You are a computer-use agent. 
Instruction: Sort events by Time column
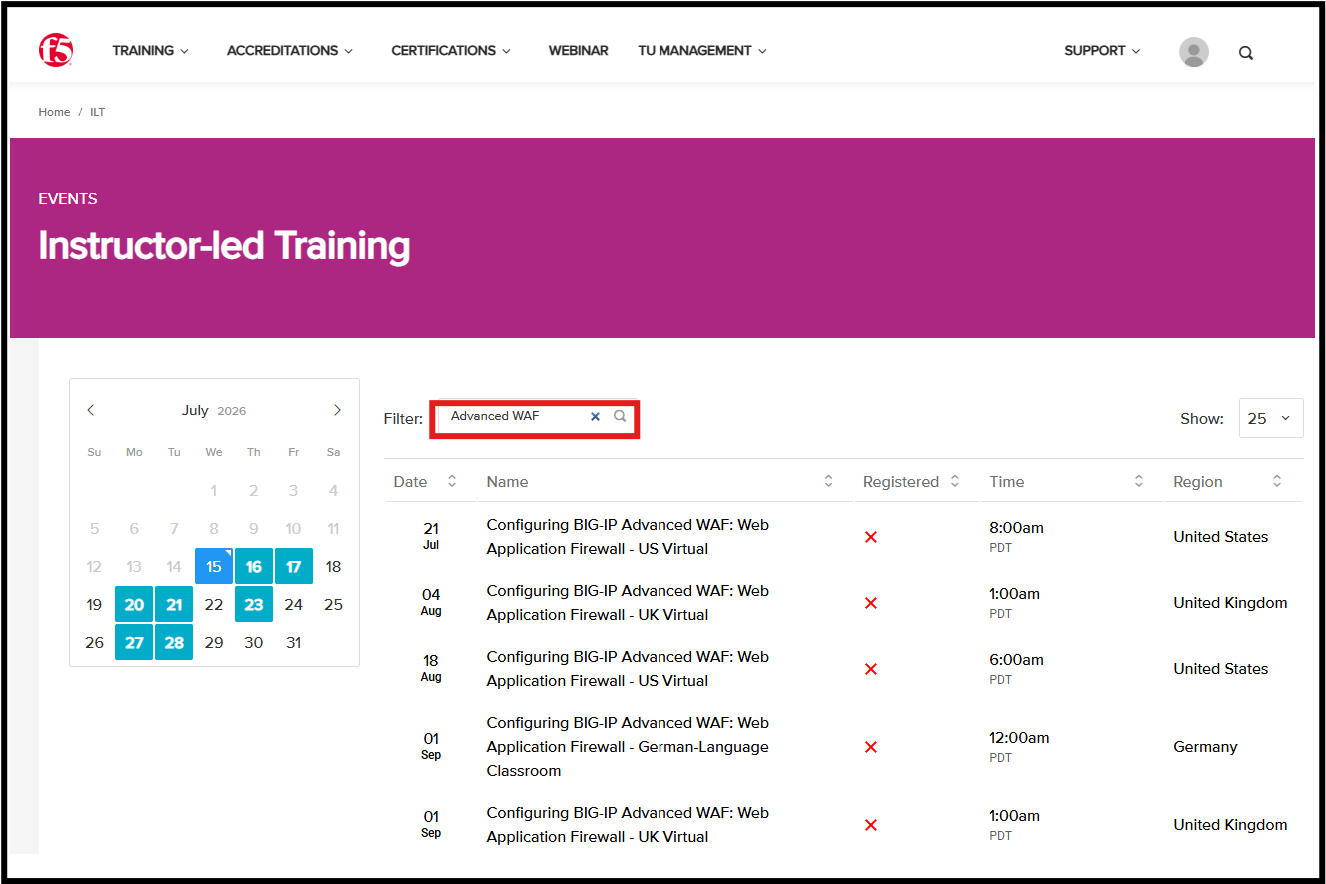tap(1139, 481)
